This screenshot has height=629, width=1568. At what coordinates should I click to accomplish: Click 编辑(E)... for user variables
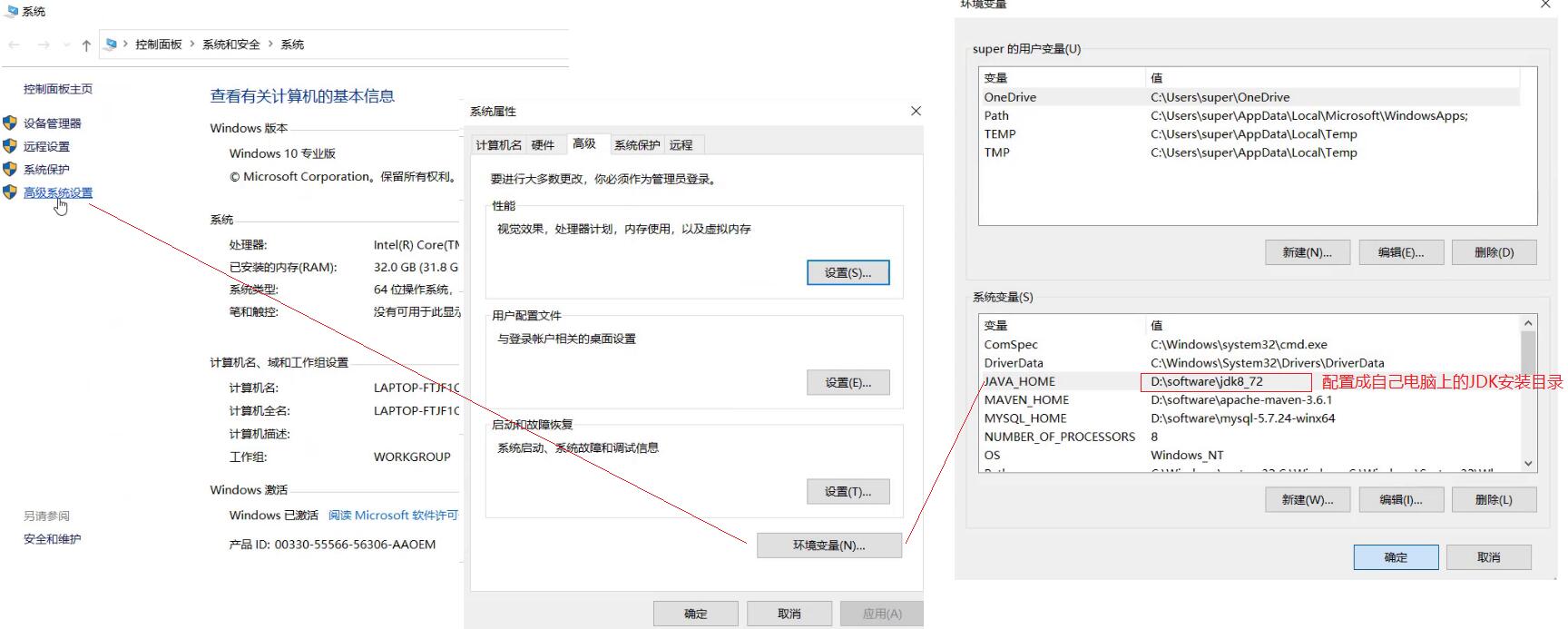tap(1401, 252)
